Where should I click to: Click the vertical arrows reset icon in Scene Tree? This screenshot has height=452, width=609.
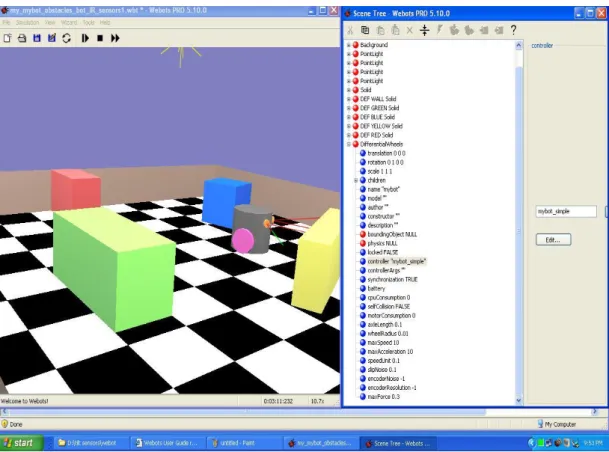(x=425, y=30)
